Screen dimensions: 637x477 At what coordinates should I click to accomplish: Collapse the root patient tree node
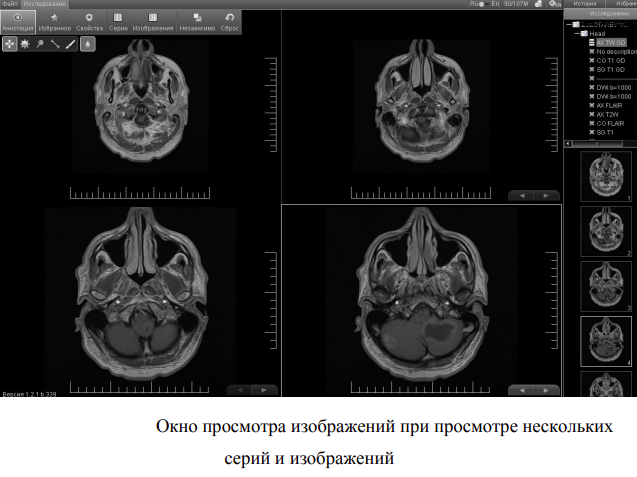[570, 24]
